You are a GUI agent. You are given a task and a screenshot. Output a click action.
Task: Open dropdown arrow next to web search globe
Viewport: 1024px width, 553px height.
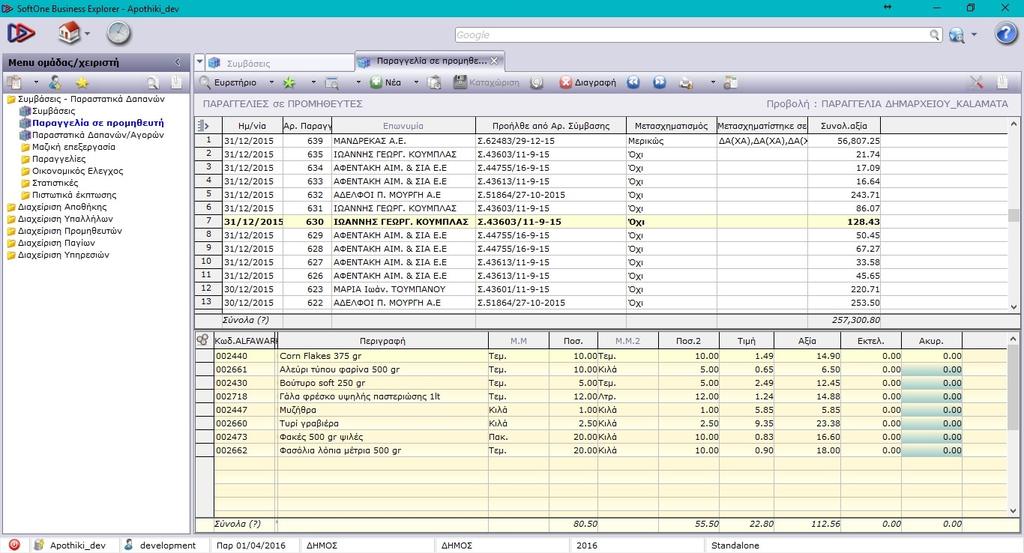[974, 35]
